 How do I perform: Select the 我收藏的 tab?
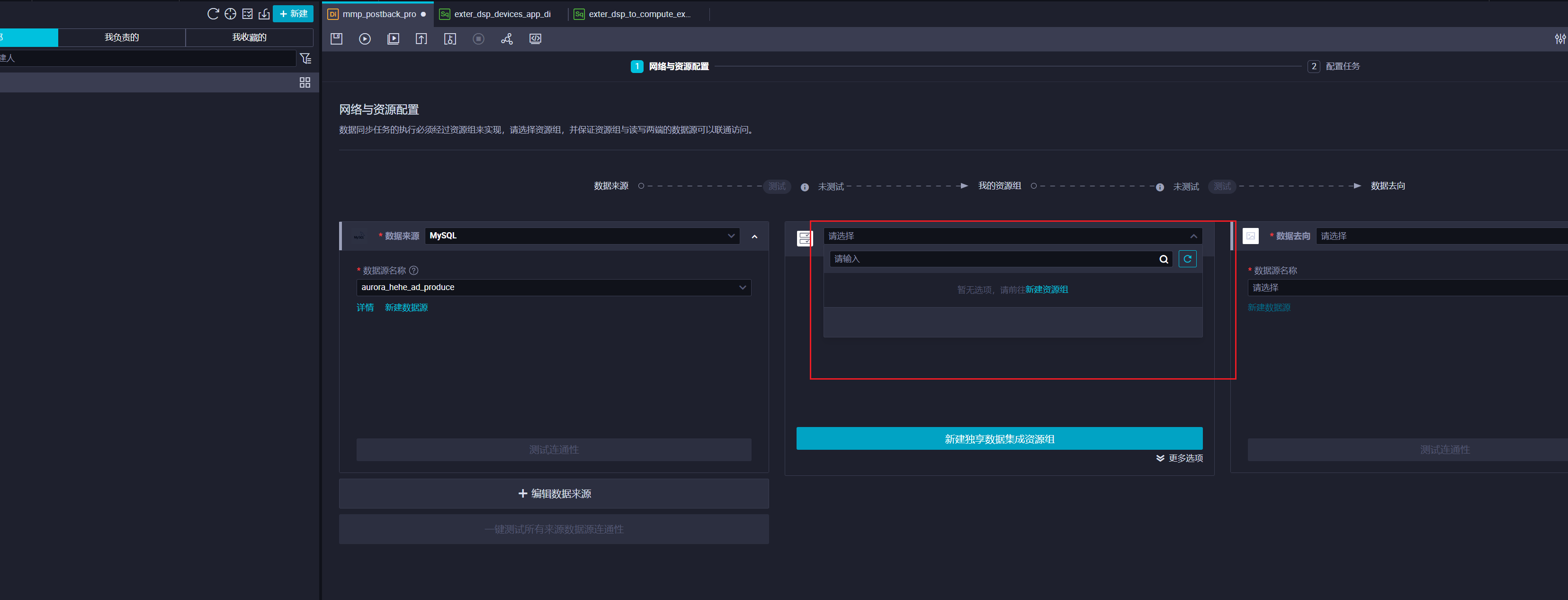(x=249, y=38)
